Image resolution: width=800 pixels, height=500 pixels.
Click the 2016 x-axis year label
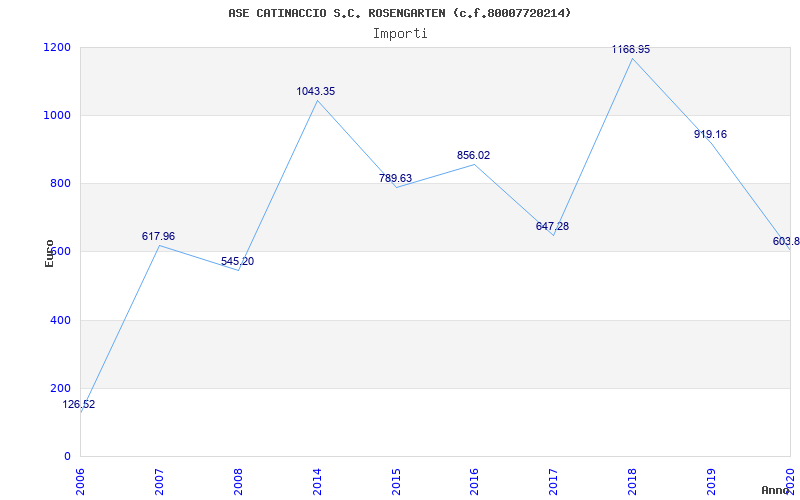coord(475,481)
